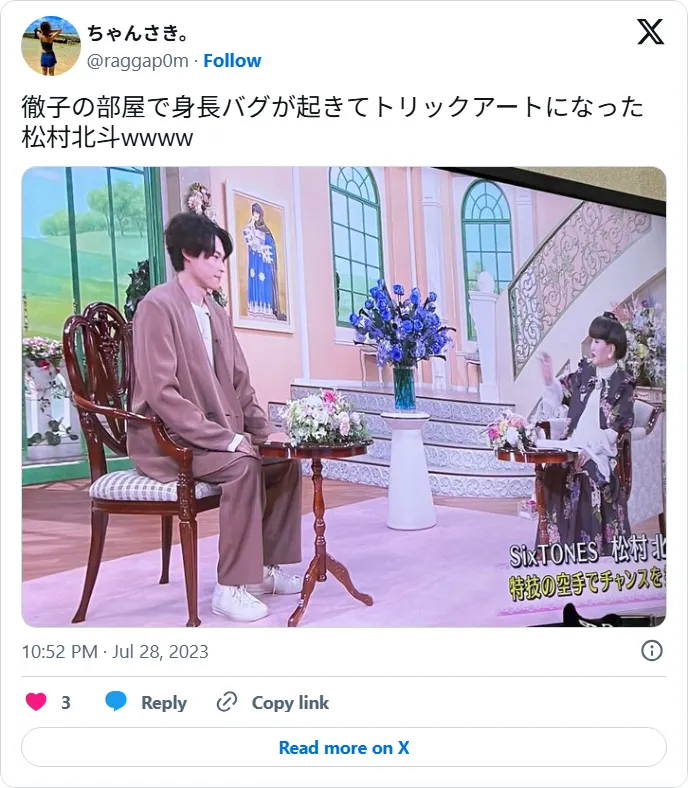Viewport: 688px width, 788px height.
Task: Open the ちゃんさき。 display name profile
Action: tap(138, 33)
